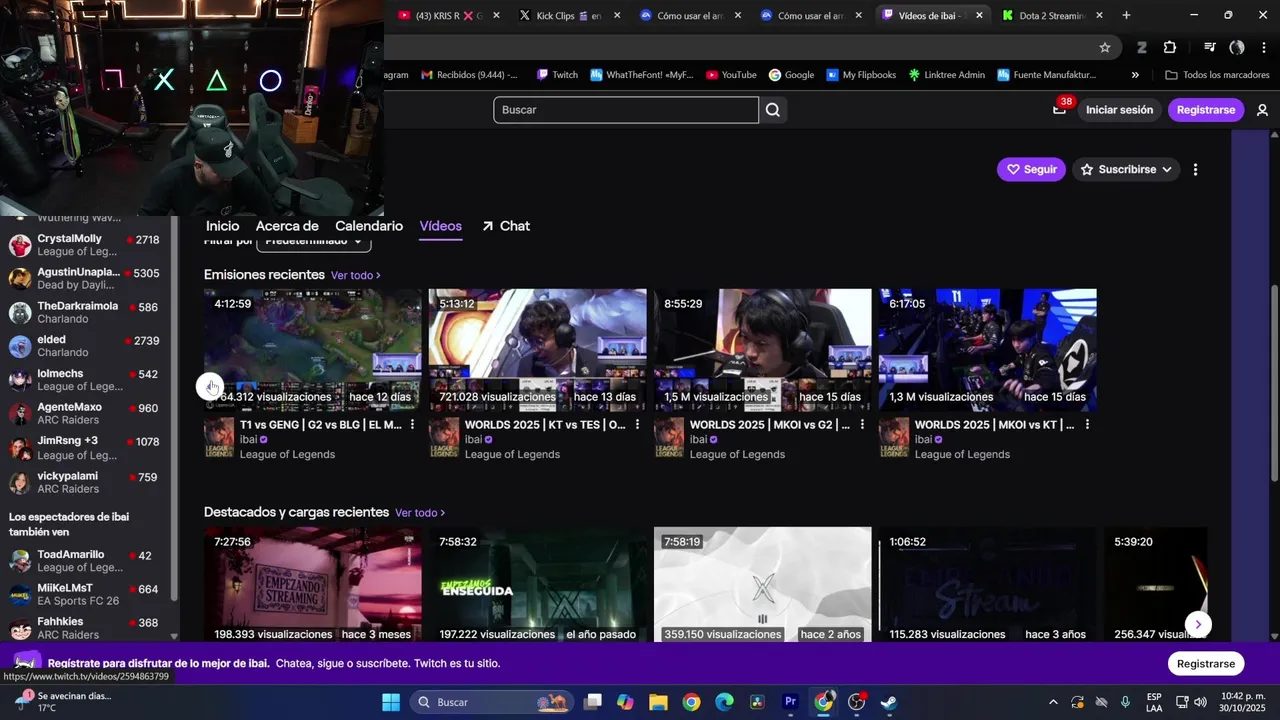
Task: Open the YouTube bookmark
Action: click(731, 75)
